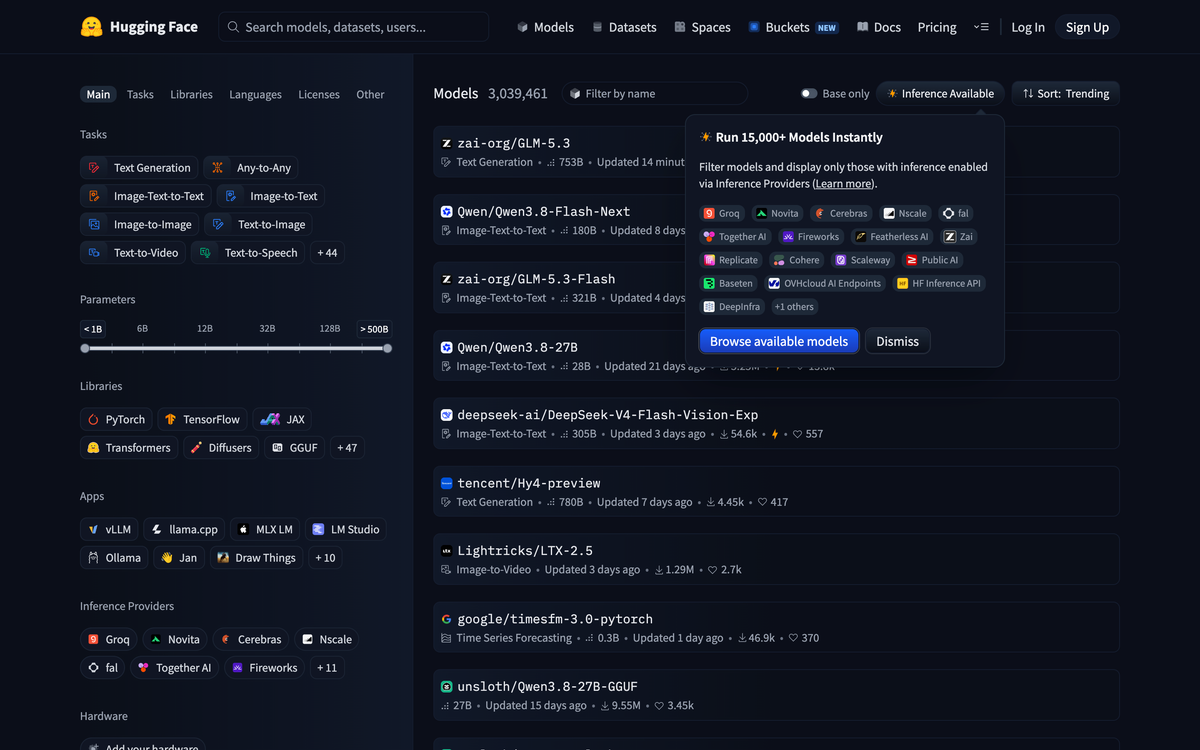Switch to the Languages filter tab
1200x750 pixels.
pos(255,94)
